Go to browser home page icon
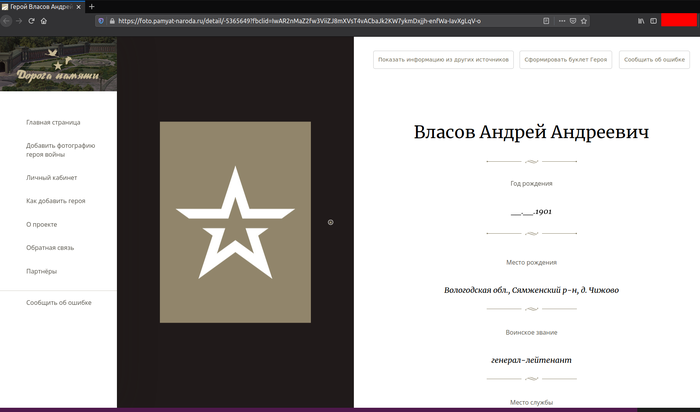Screen dimensions: 700x412 tap(44, 20)
